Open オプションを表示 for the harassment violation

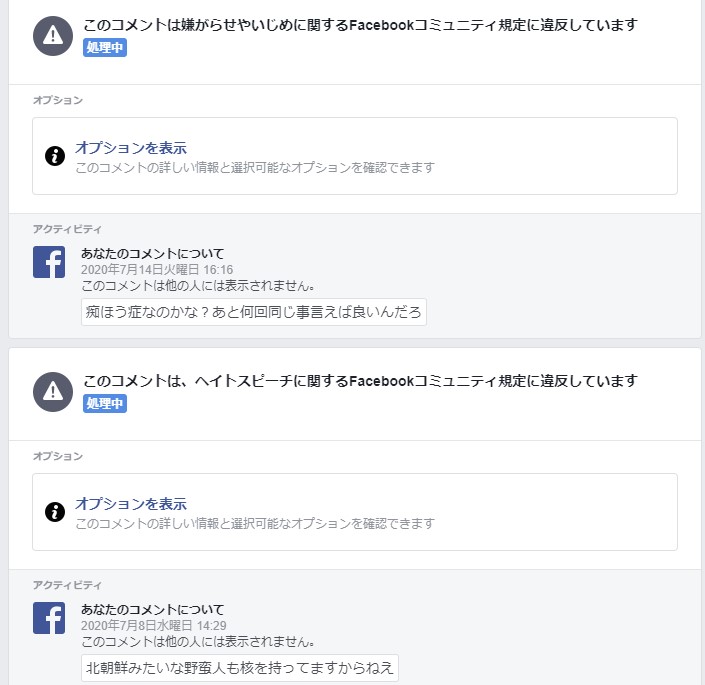[x=131, y=148]
